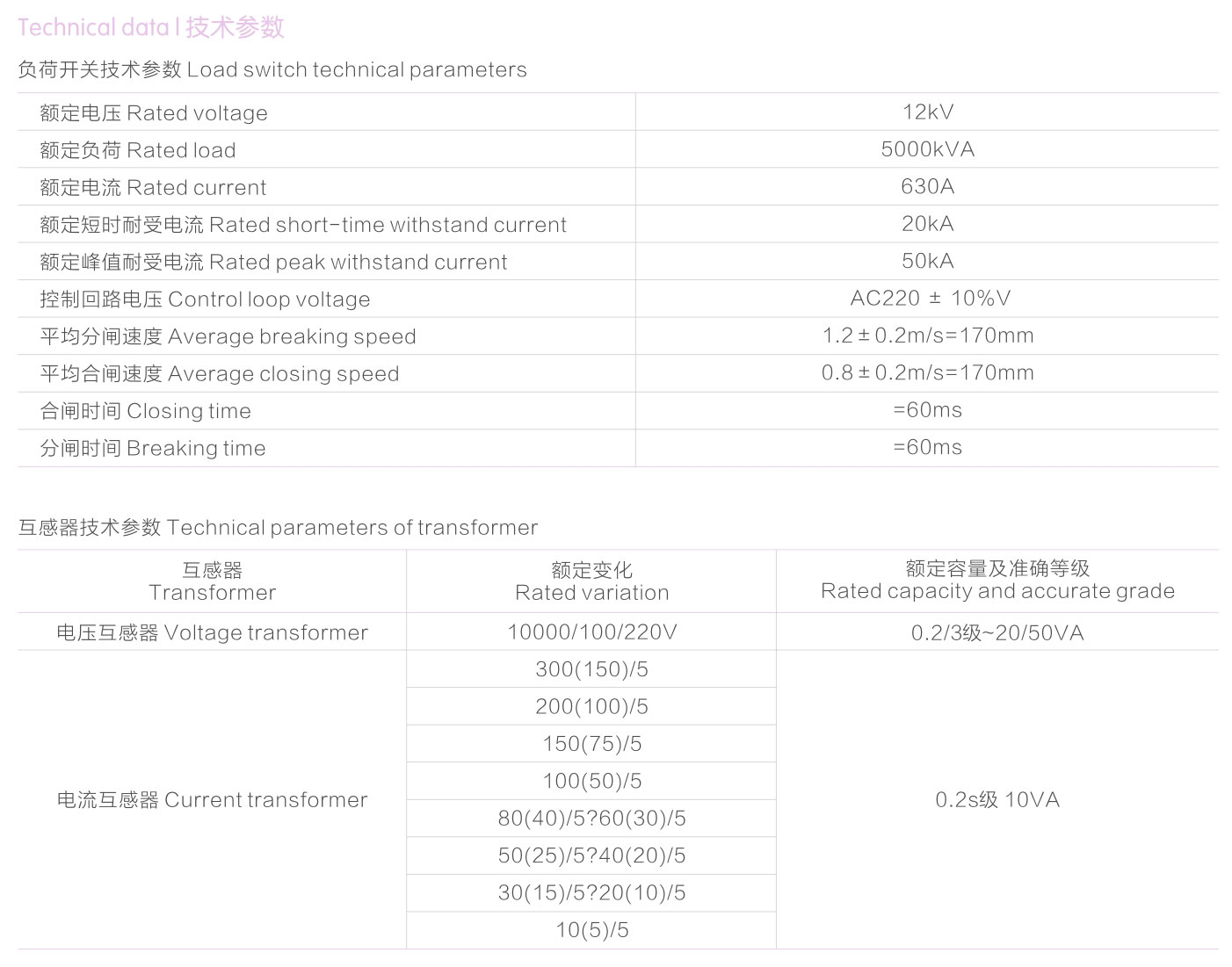Click the 'Technical data | 技术参数' heading
This screenshot has height=967, width=1232.
pyautogui.click(x=151, y=28)
